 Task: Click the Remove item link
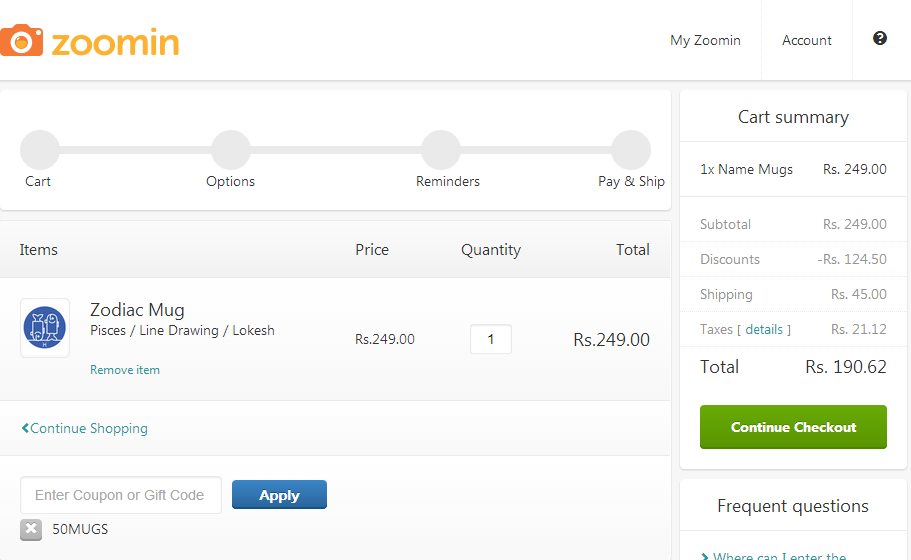pyautogui.click(x=125, y=370)
